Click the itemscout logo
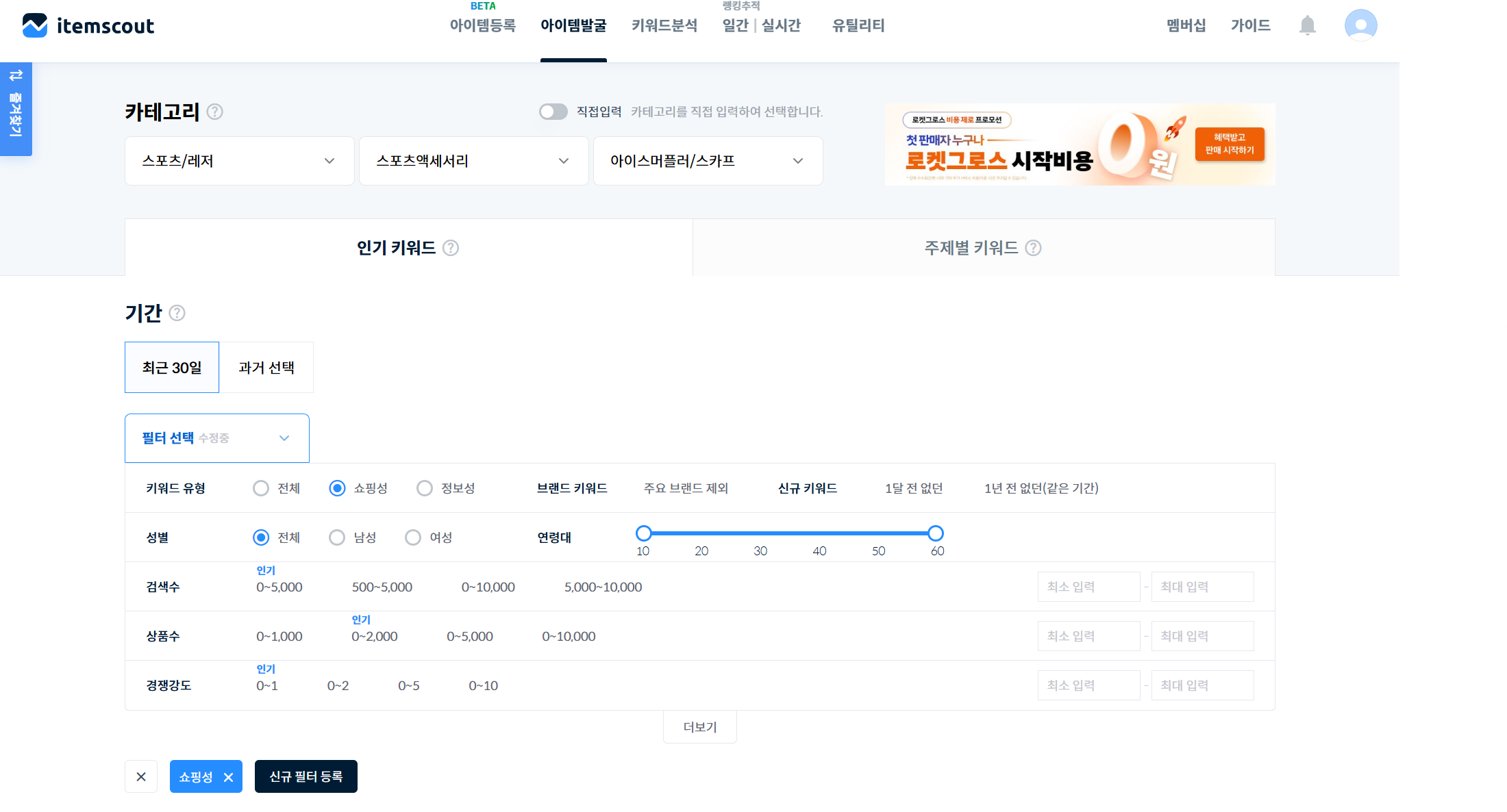1507x812 pixels. point(88,25)
